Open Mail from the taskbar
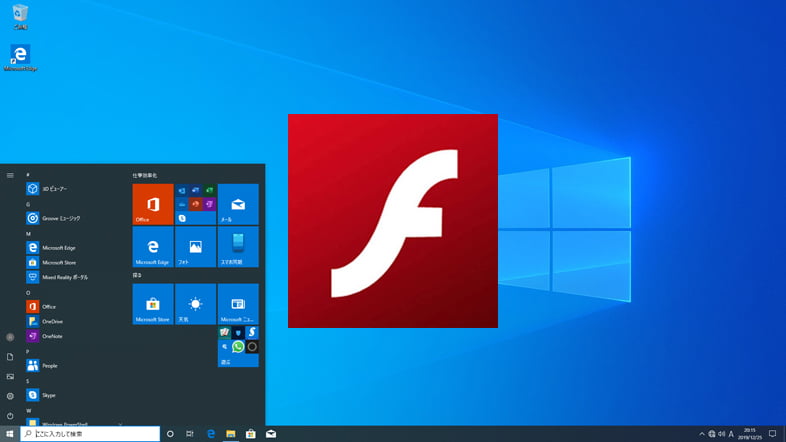Viewport: 786px width, 442px height. (271, 434)
